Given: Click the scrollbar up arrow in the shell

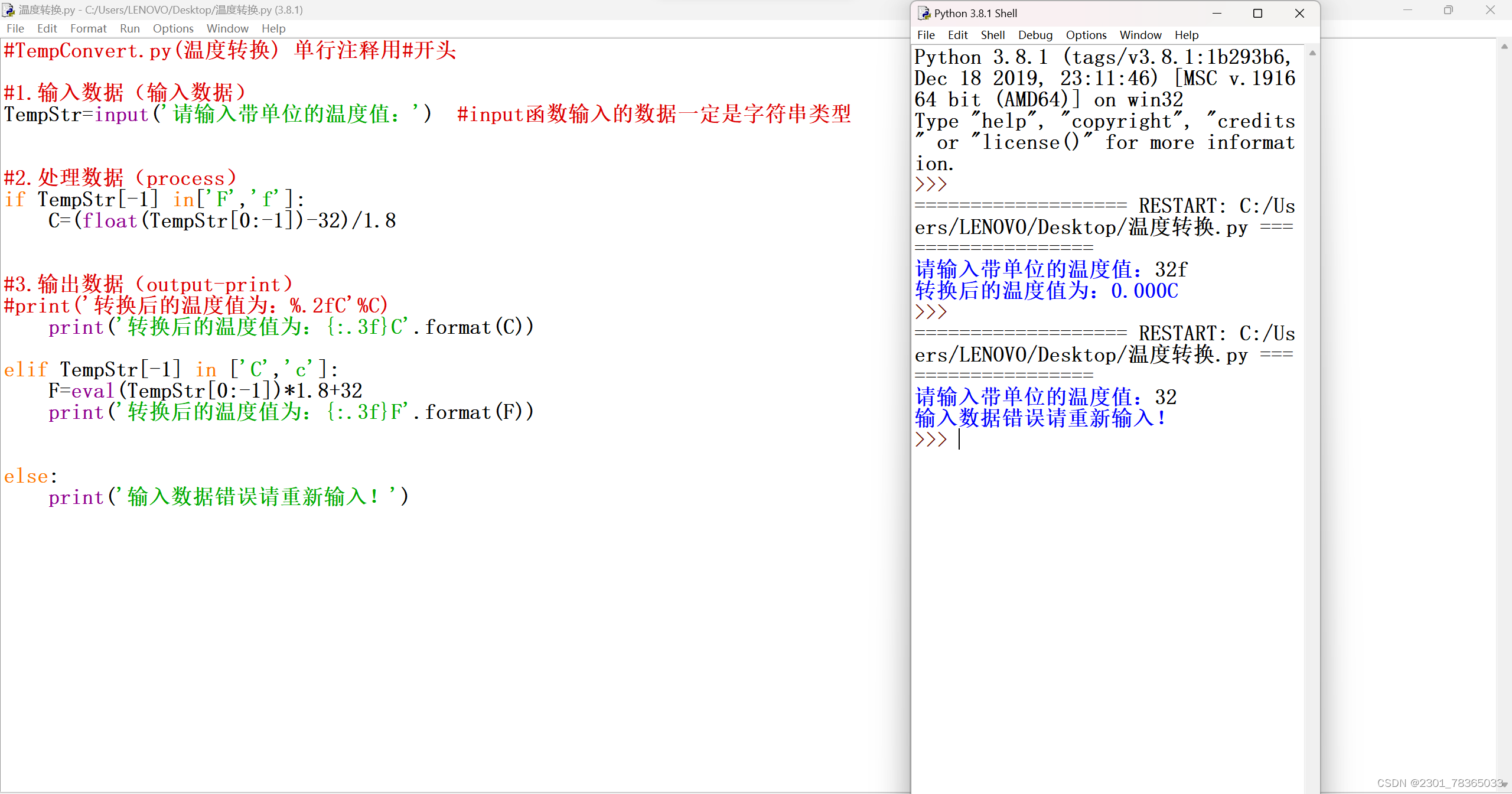Looking at the screenshot, I should (1312, 53).
